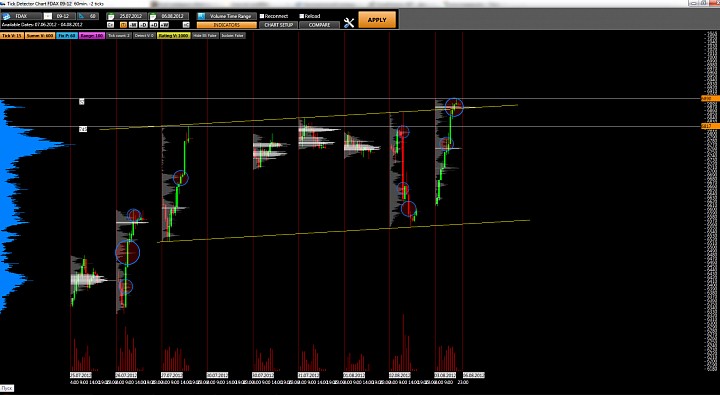This screenshot has width=720, height=395.
Task: Switch to the INDICATORS tab
Action: click(x=227, y=25)
